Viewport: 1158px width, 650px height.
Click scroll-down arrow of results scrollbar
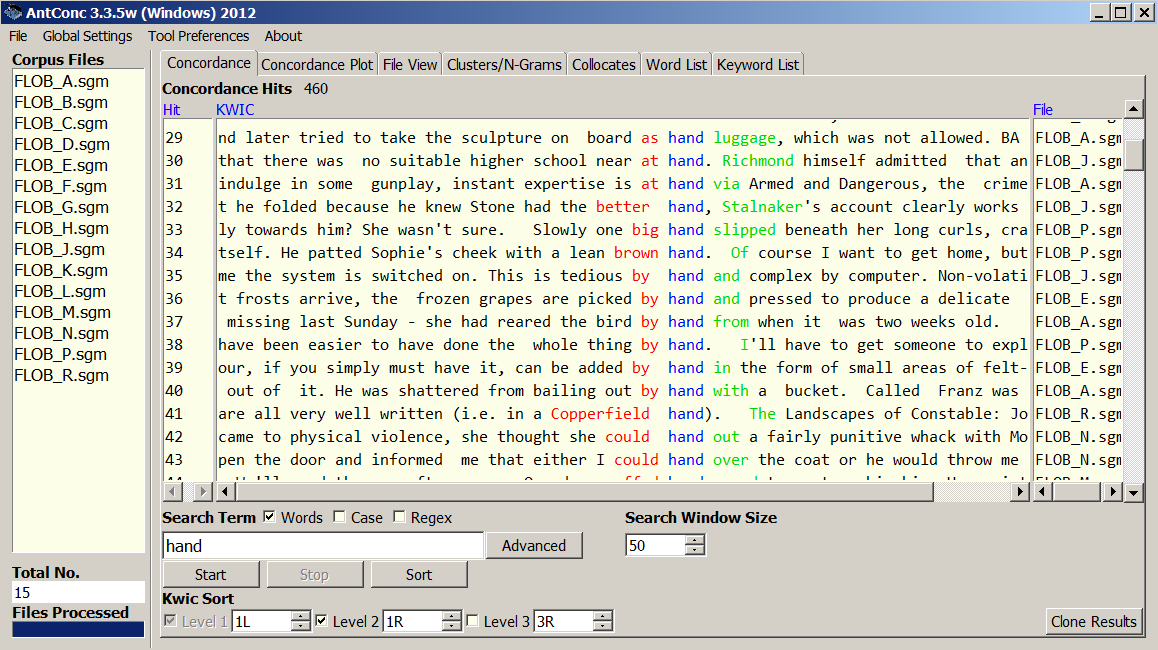pos(1133,492)
